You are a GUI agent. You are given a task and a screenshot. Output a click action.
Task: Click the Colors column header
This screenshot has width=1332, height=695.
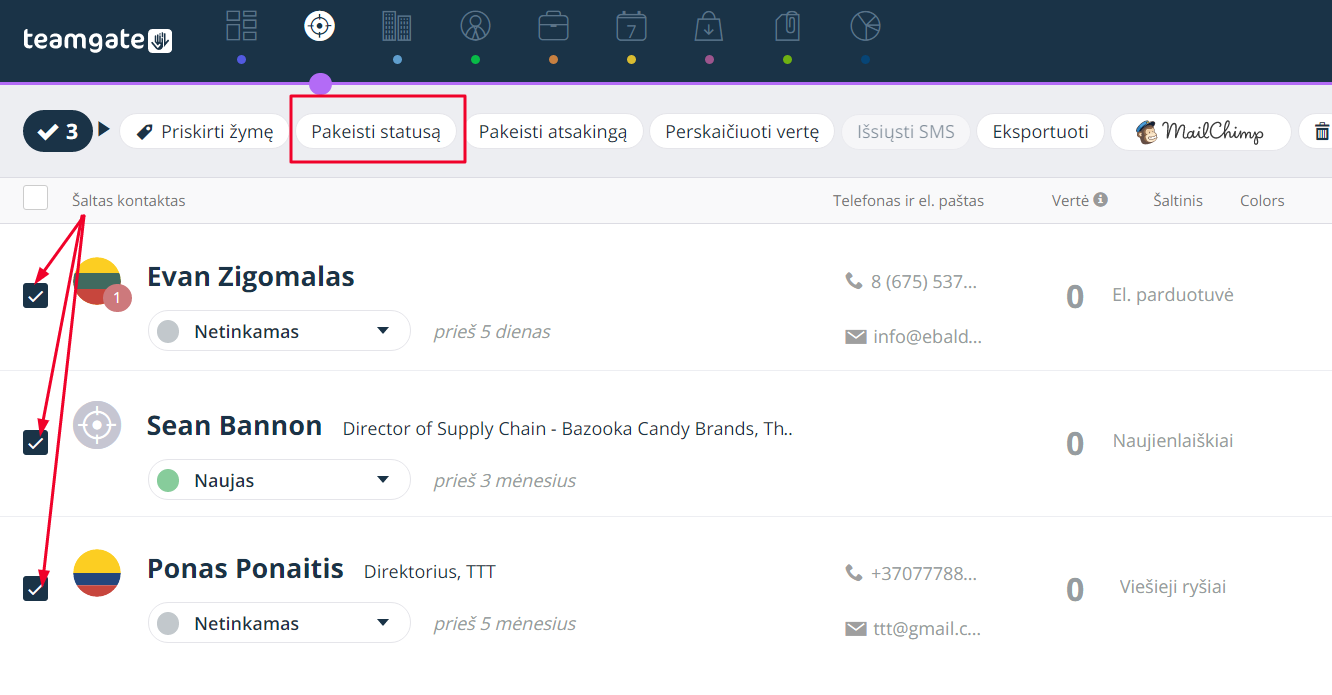tap(1262, 200)
